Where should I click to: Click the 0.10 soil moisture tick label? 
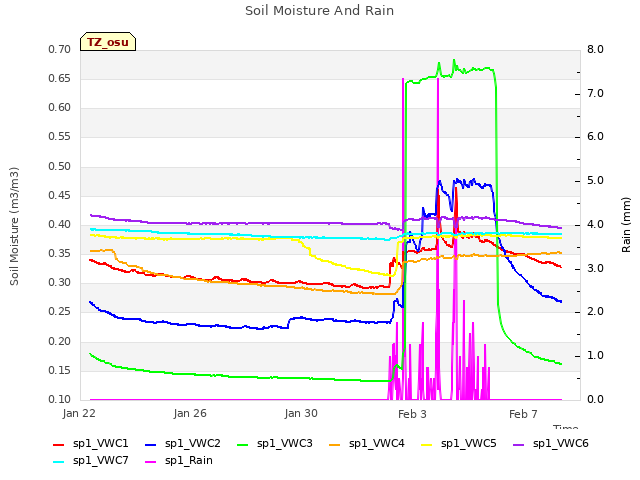pyautogui.click(x=60, y=400)
